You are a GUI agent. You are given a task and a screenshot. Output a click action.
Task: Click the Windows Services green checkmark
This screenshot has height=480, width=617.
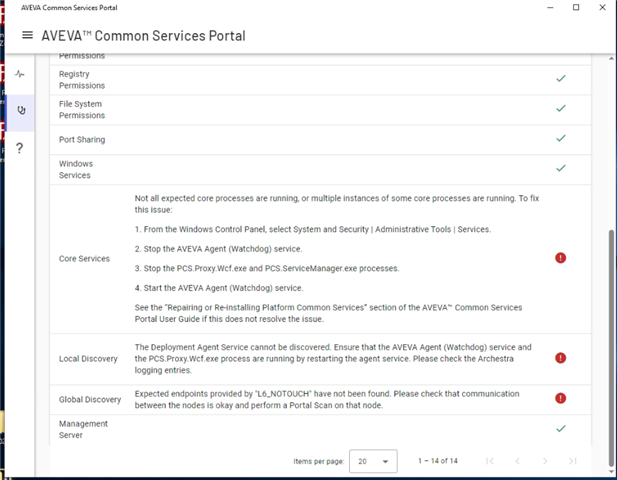tap(561, 168)
